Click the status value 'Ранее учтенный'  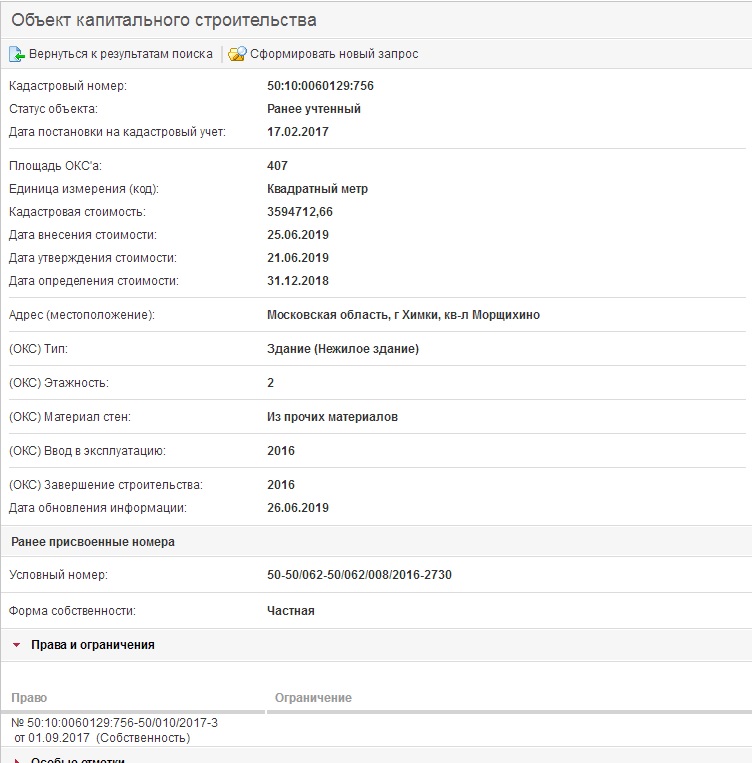(314, 109)
